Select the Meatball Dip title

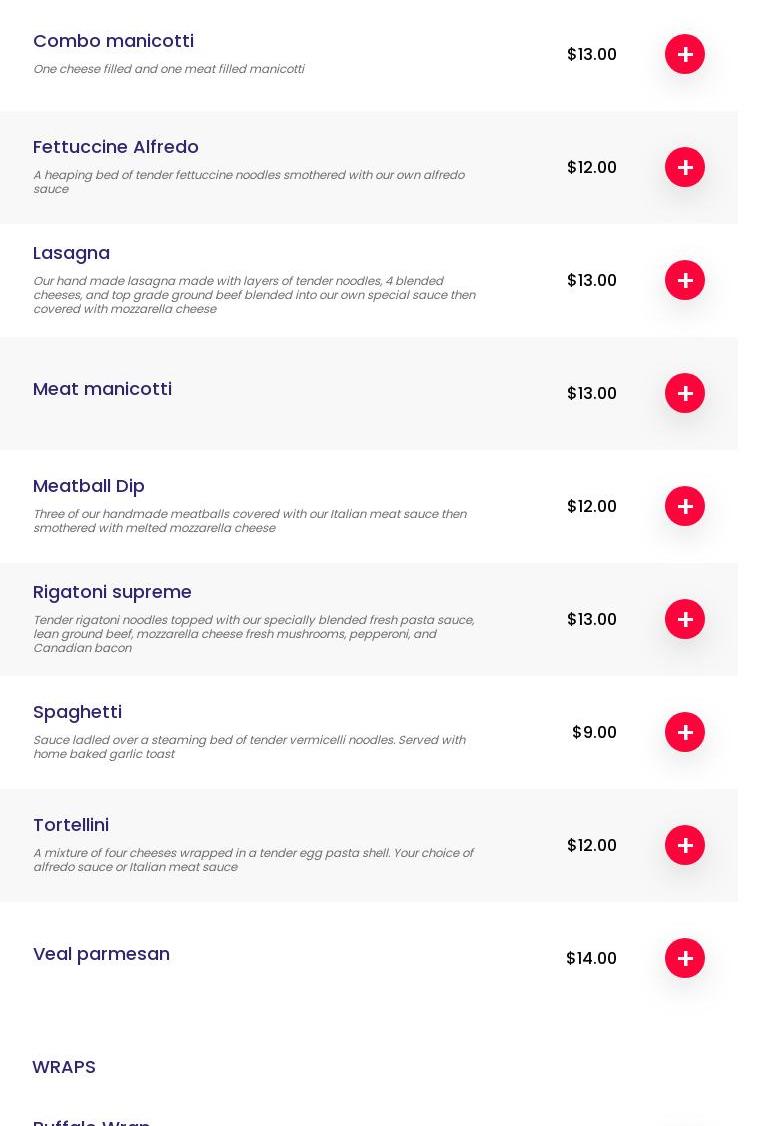coord(88,486)
